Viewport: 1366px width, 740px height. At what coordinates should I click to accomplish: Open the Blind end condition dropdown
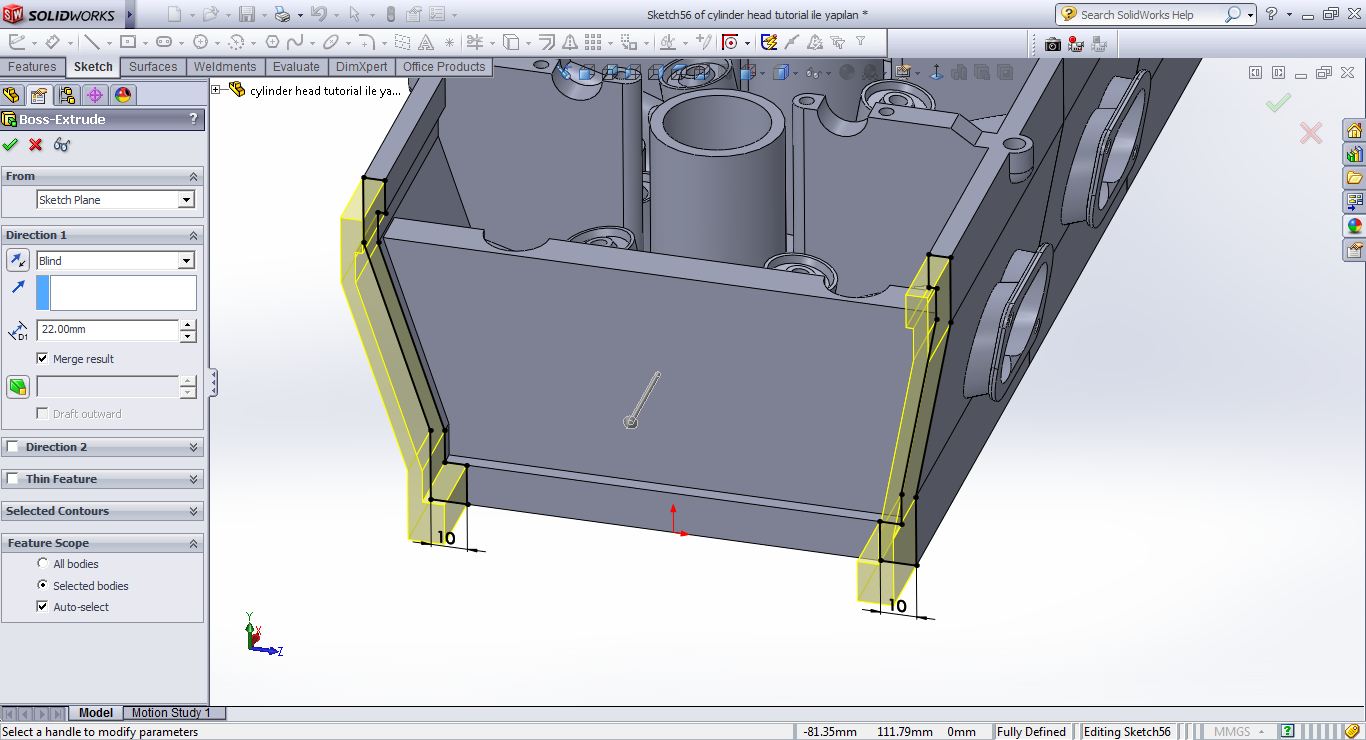point(186,260)
